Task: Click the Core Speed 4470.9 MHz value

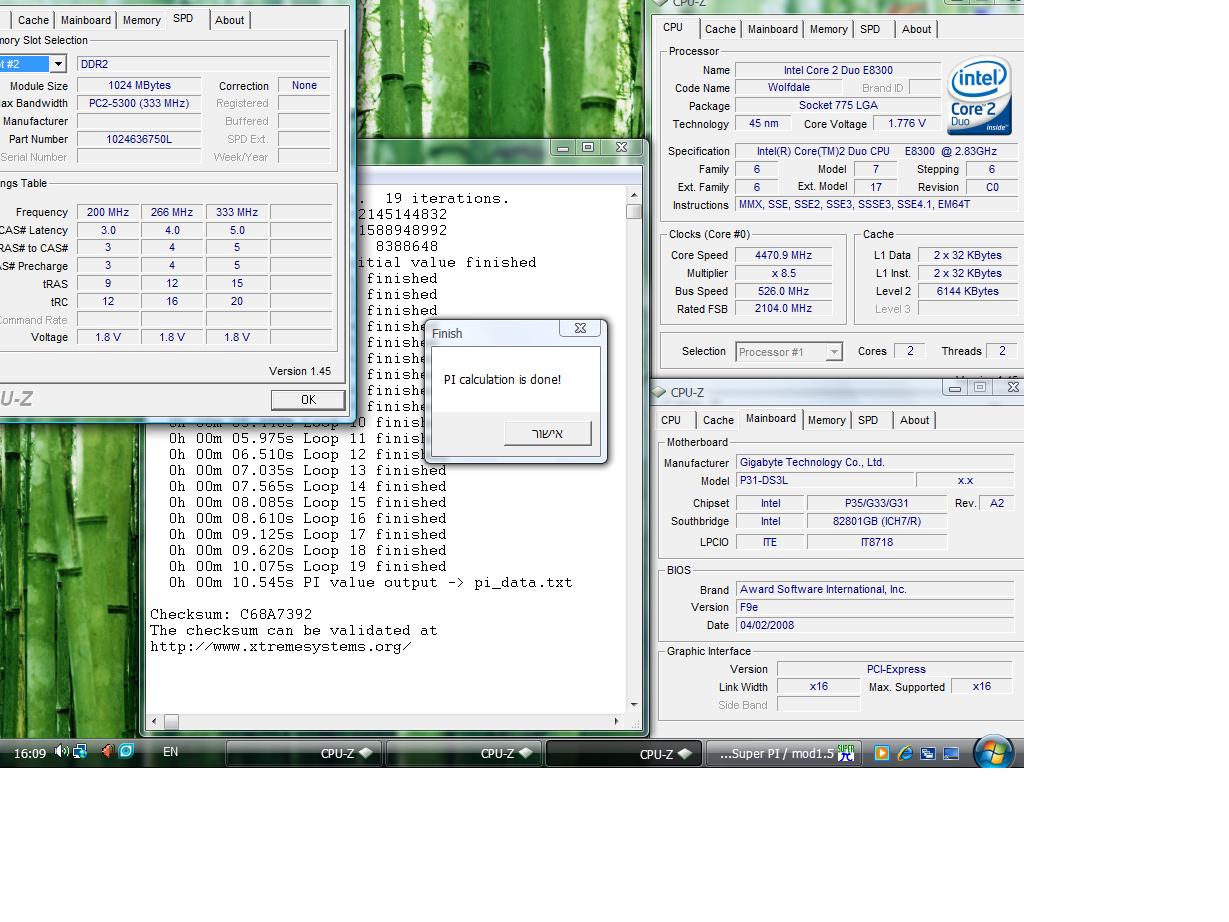Action: [783, 255]
